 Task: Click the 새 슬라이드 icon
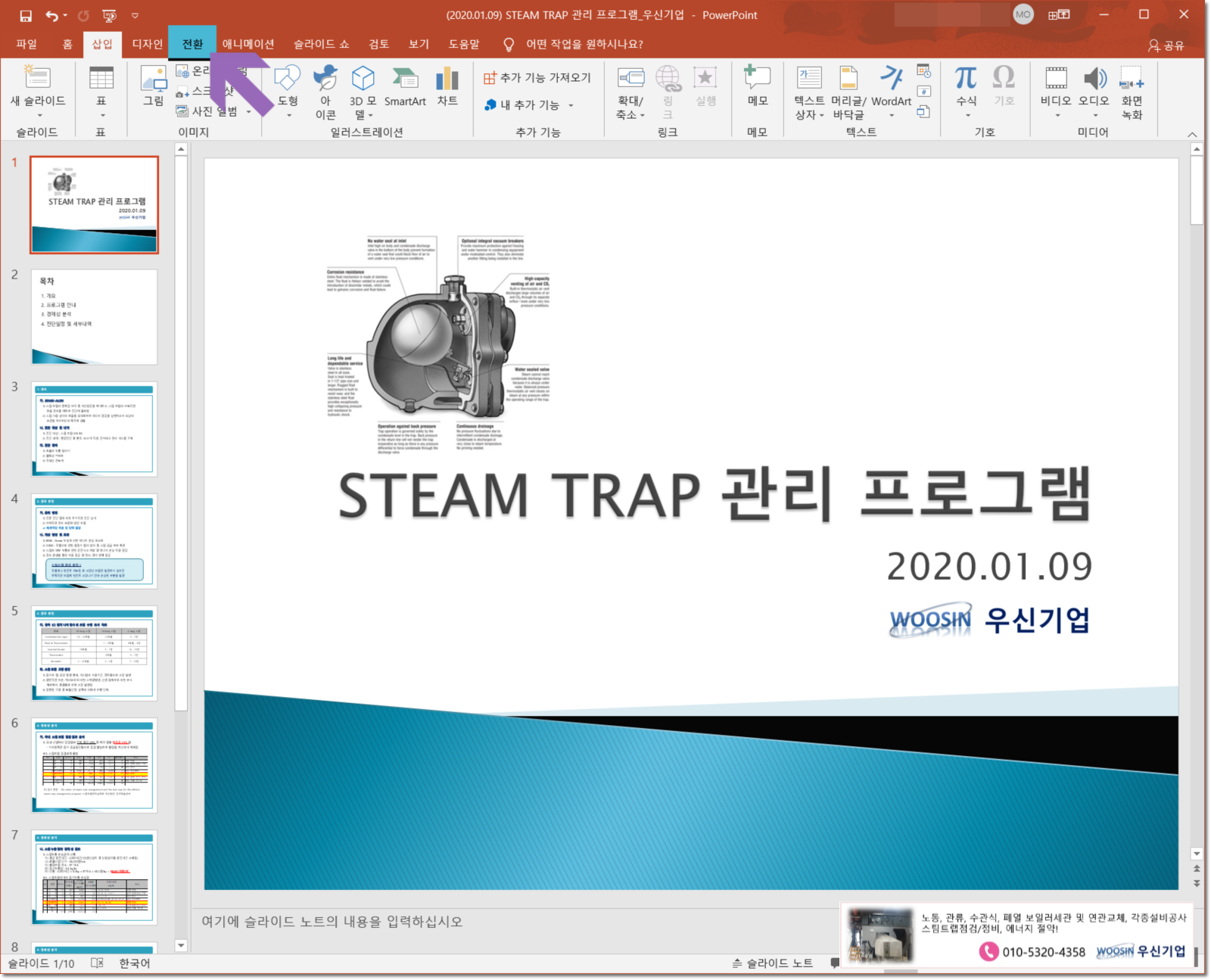[37, 76]
